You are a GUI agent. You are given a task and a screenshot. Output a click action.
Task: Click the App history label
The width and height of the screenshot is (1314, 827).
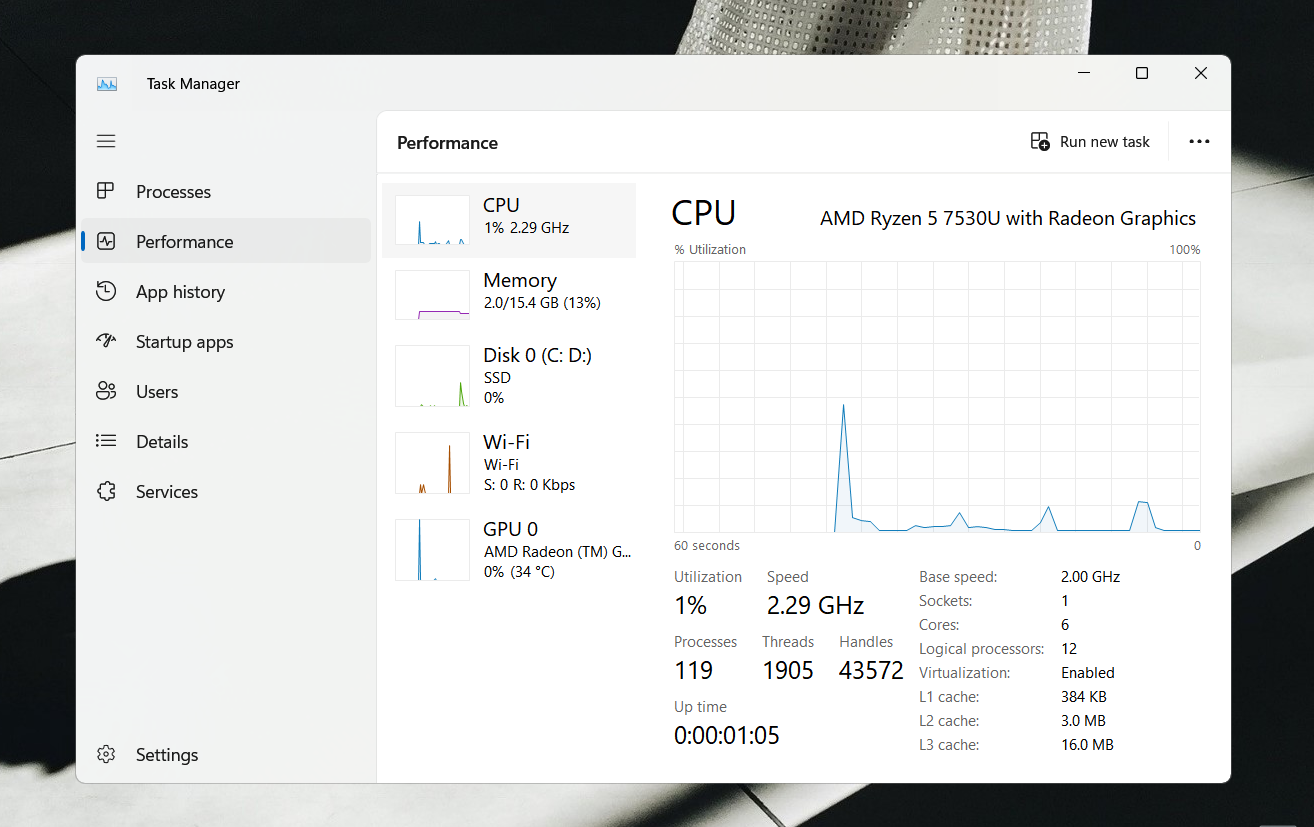[x=180, y=292]
